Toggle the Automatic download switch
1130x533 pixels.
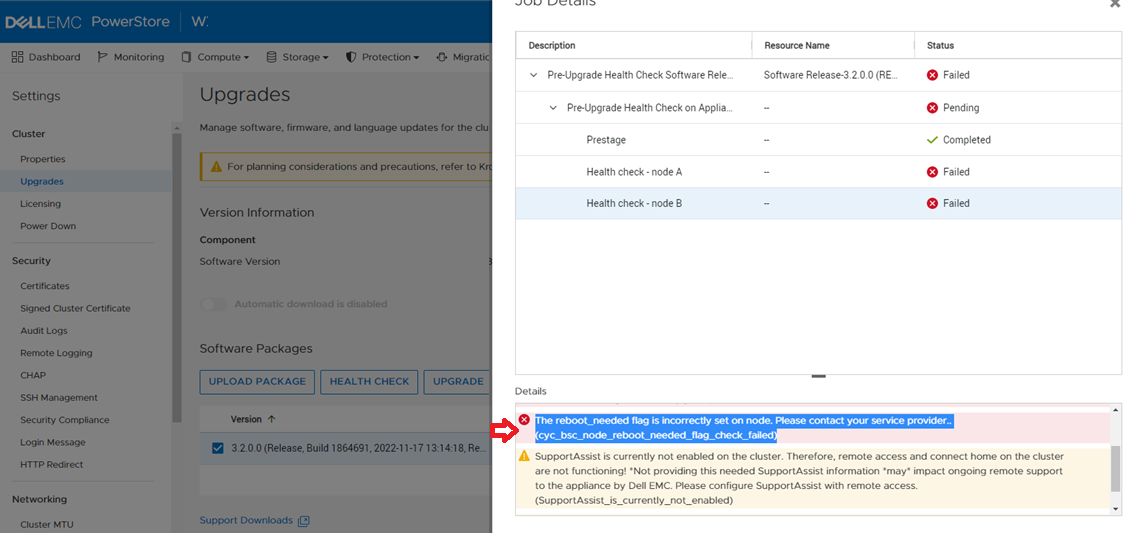[213, 304]
